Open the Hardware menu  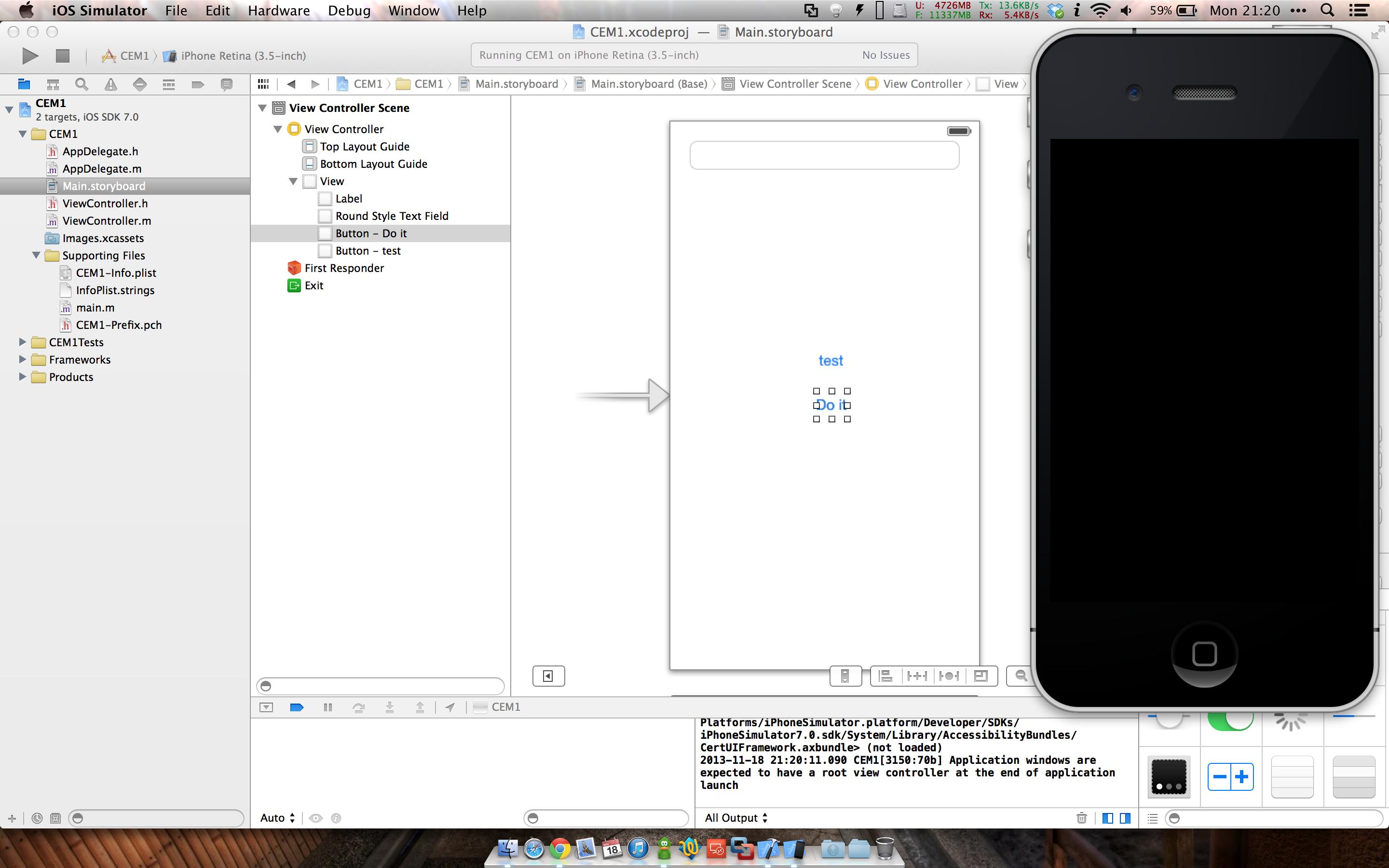click(278, 10)
